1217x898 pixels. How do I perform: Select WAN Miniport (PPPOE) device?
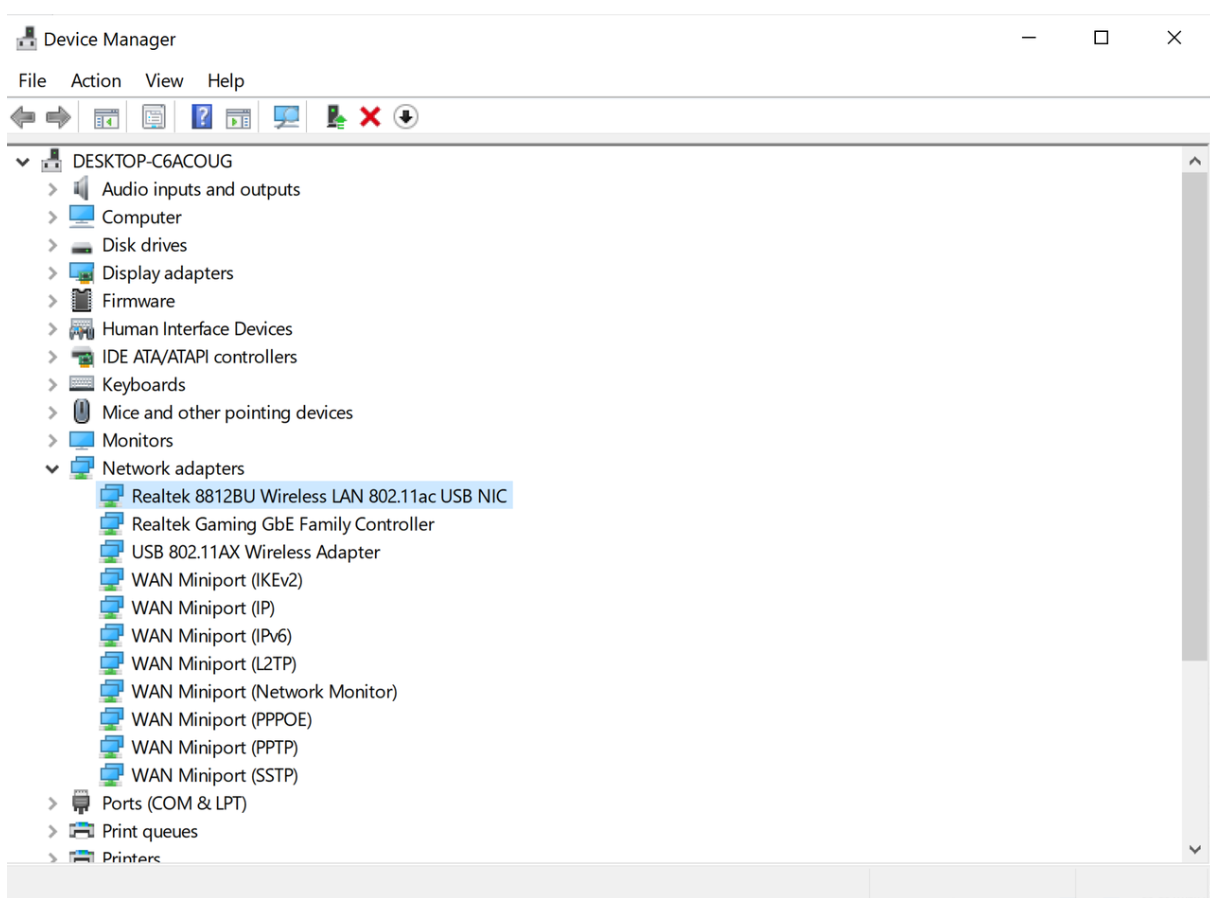221,719
